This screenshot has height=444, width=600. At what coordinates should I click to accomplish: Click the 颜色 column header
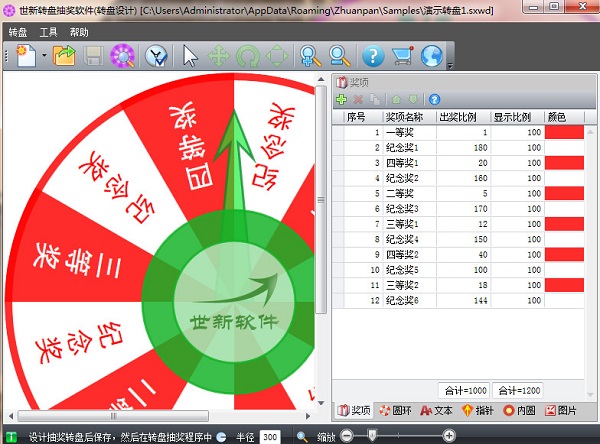click(564, 117)
